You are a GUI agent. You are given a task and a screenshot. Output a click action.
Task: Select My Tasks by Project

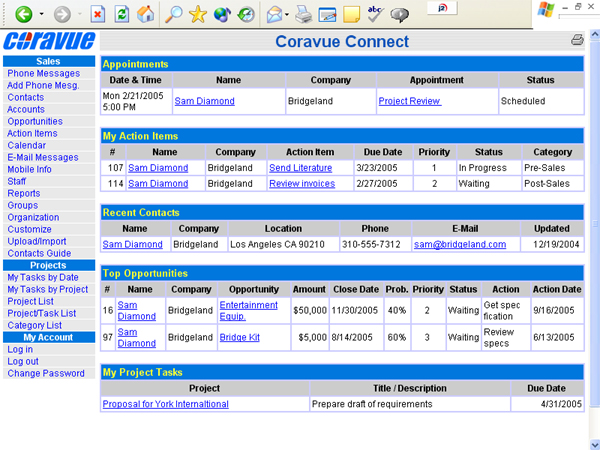(x=48, y=289)
